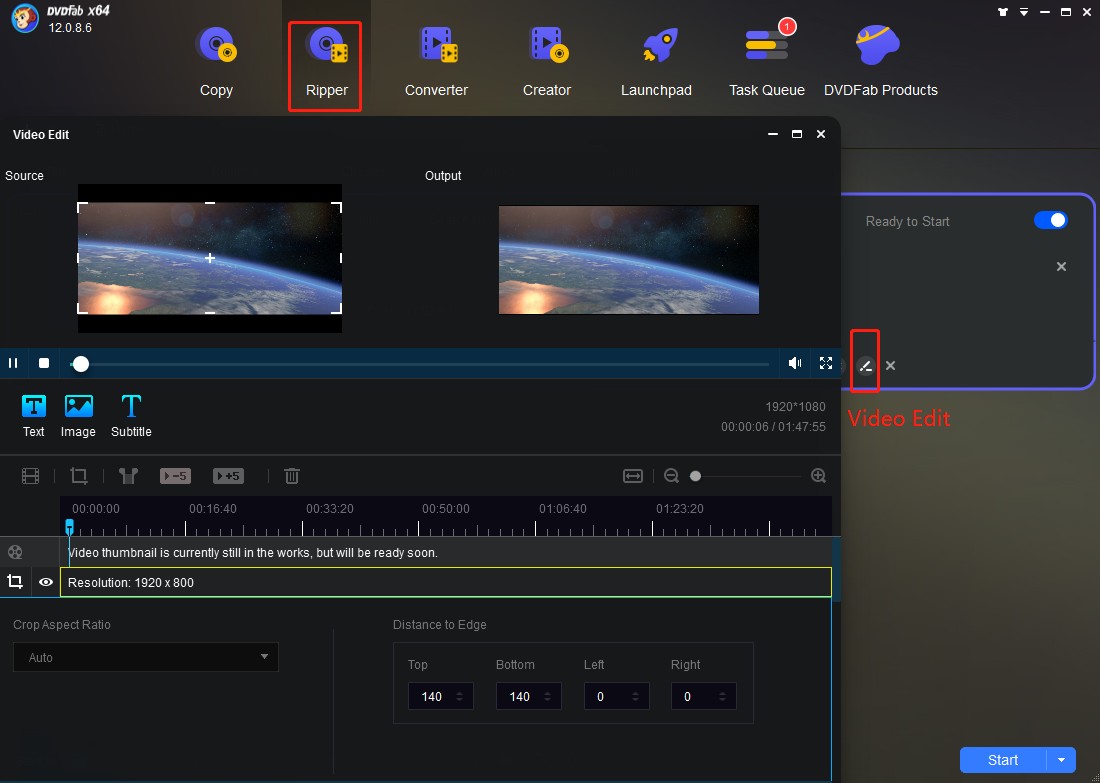Click the Trim icon in the timeline toolbar
Image resolution: width=1100 pixels, height=783 pixels.
coord(128,475)
